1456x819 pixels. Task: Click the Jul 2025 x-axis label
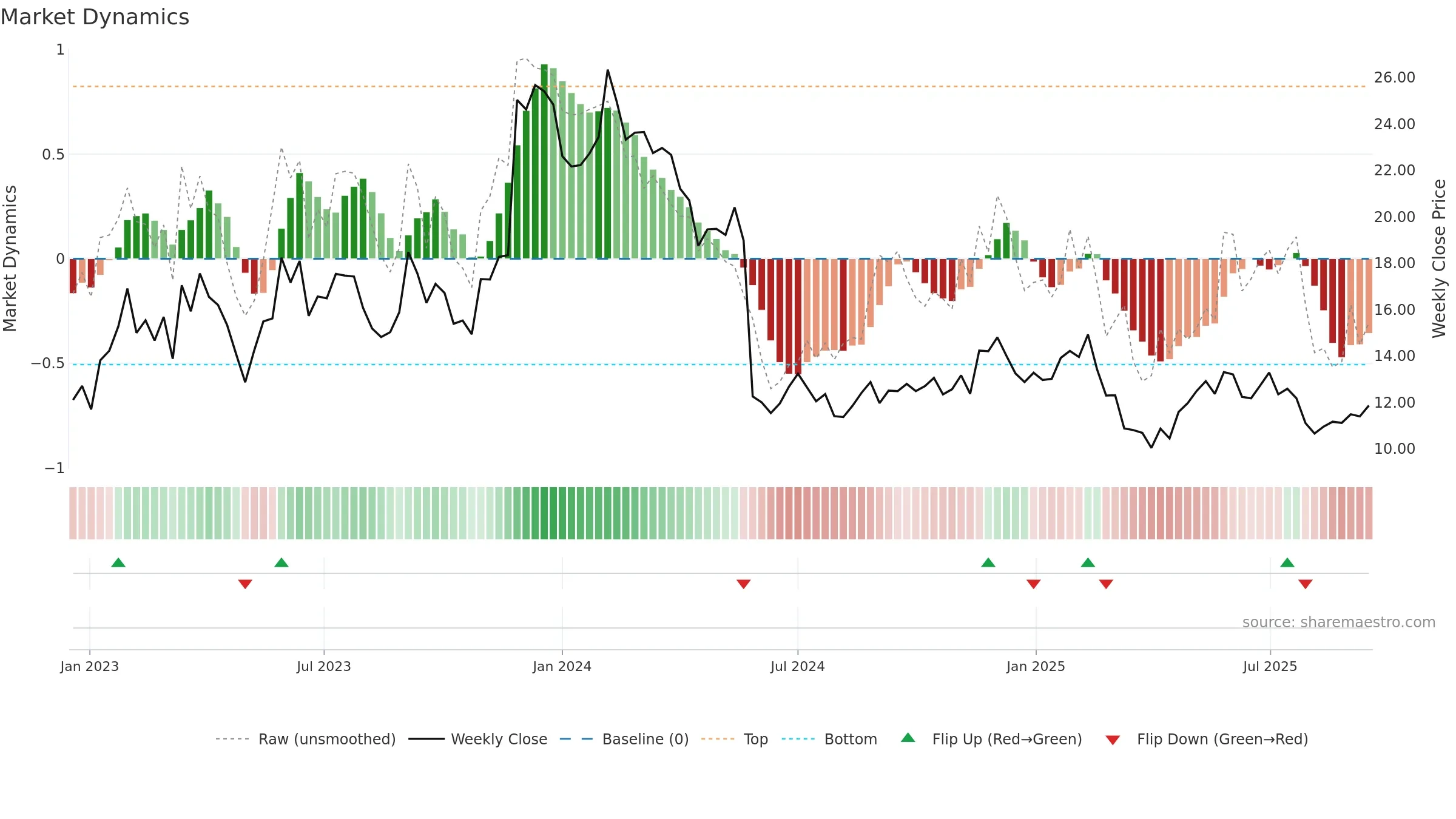pyautogui.click(x=1270, y=666)
